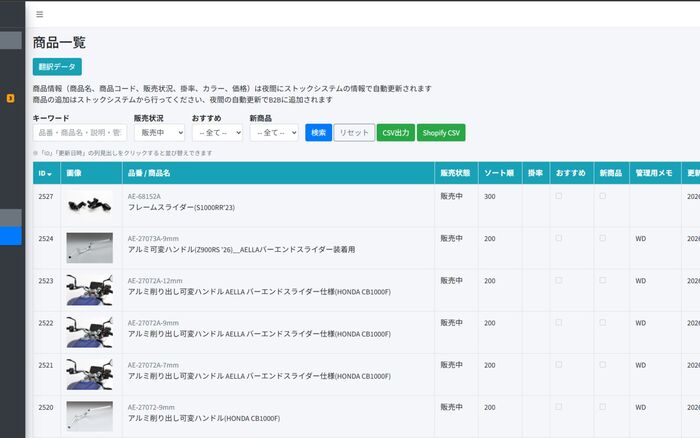This screenshot has height=438, width=700.
Task: Click the リセット button
Action: pos(354,133)
